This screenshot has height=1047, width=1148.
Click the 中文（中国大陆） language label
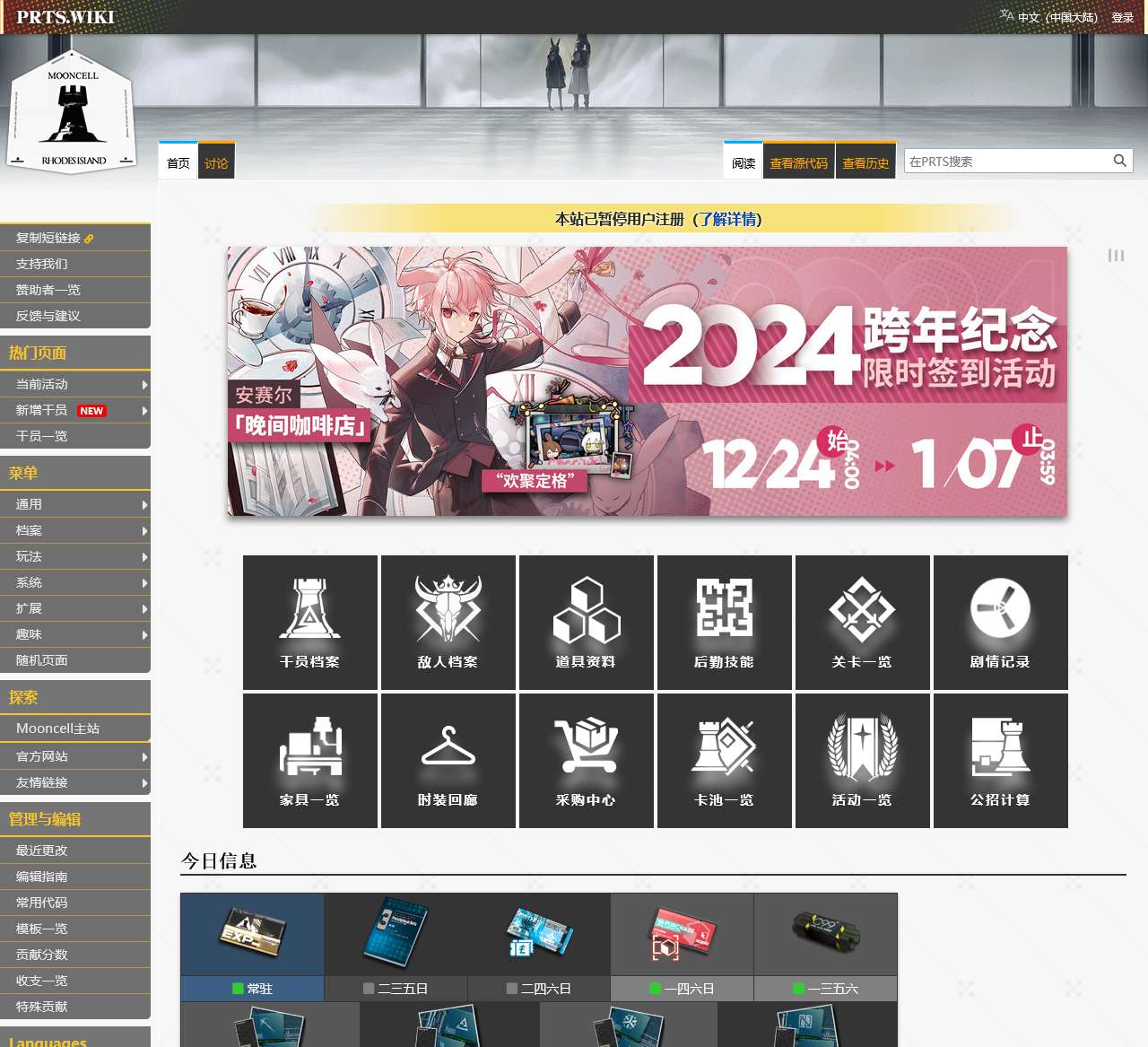click(1057, 17)
